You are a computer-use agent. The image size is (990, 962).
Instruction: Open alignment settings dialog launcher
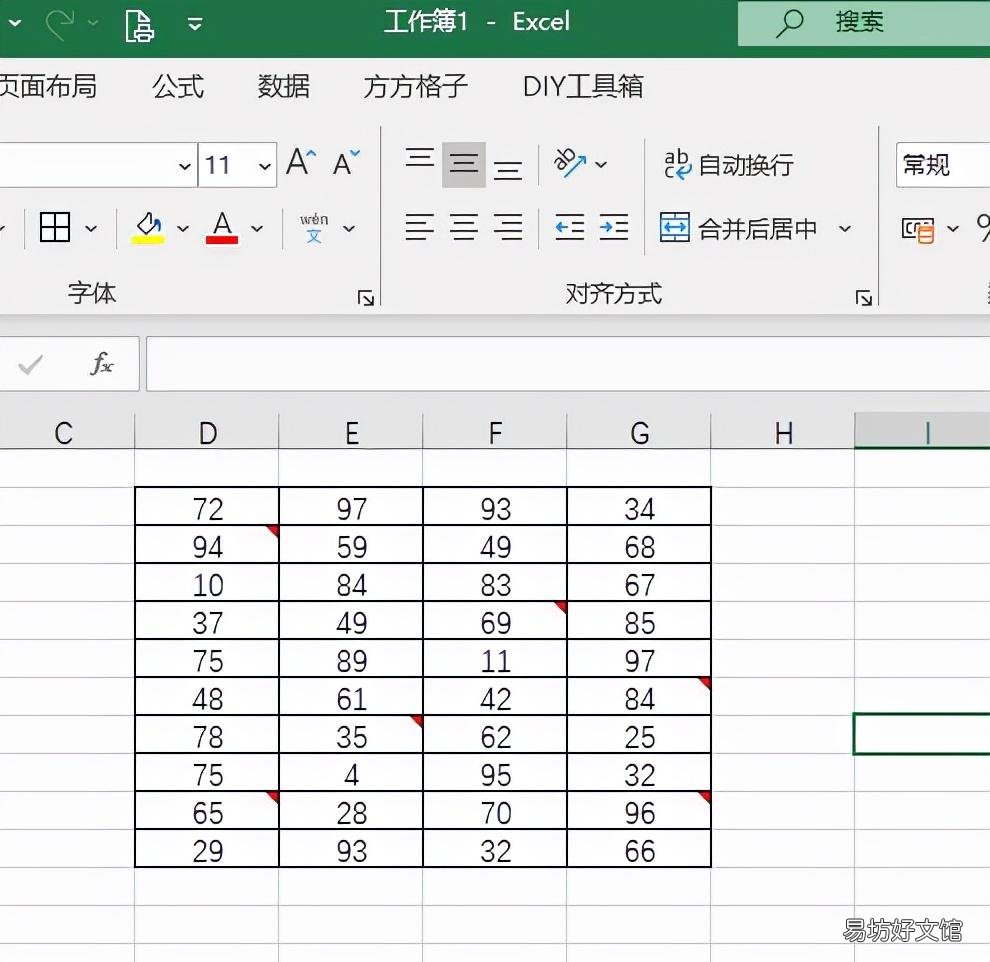coord(864,297)
